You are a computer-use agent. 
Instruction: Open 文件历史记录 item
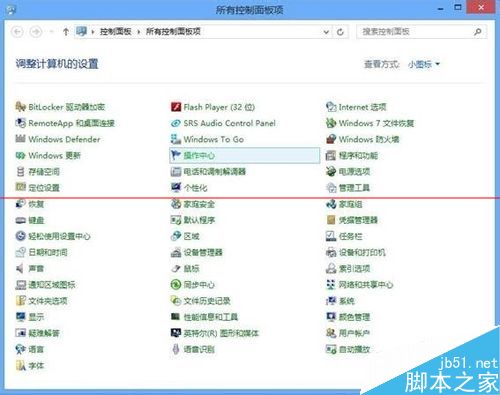click(x=201, y=301)
